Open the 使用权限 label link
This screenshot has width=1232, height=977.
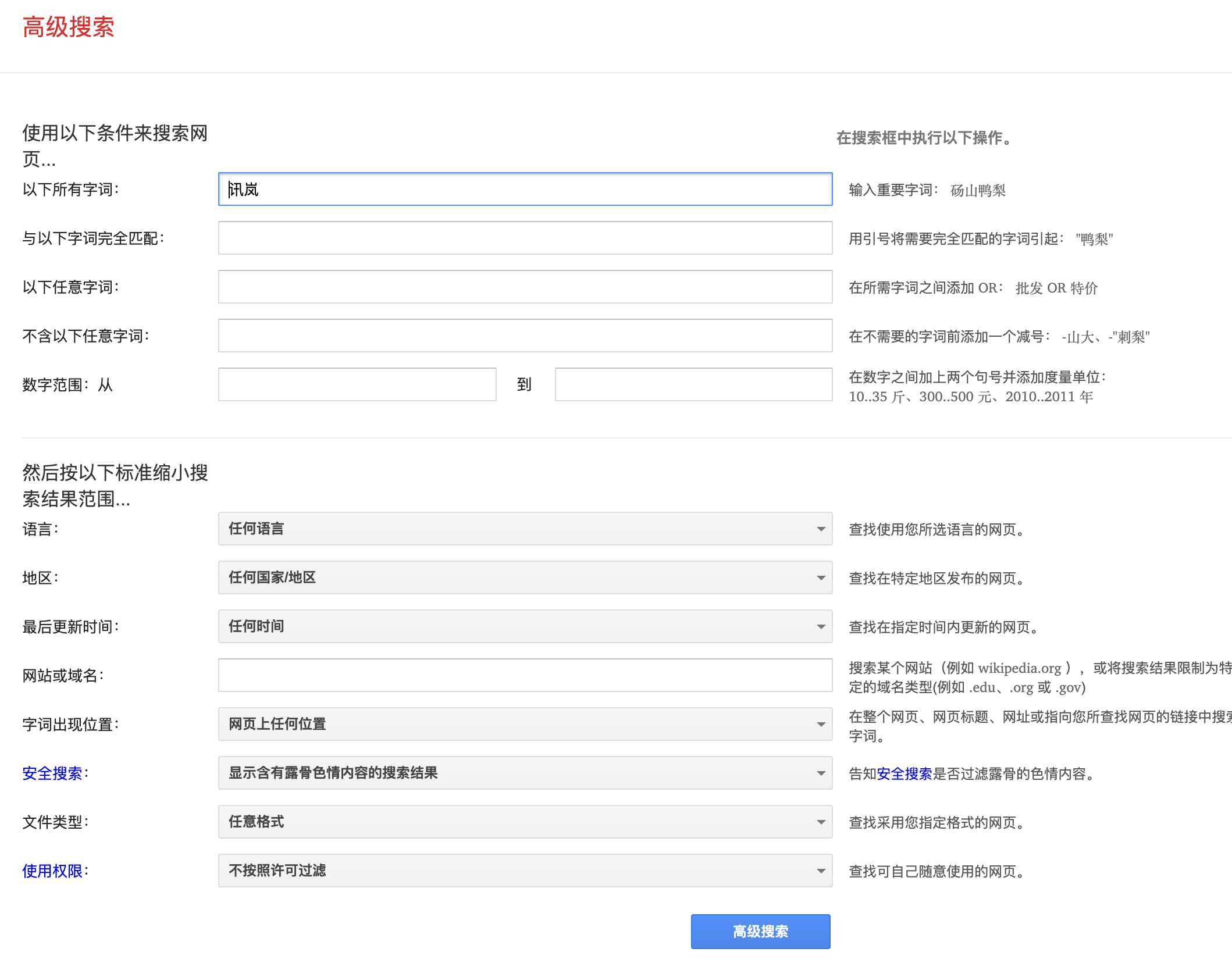[x=52, y=871]
